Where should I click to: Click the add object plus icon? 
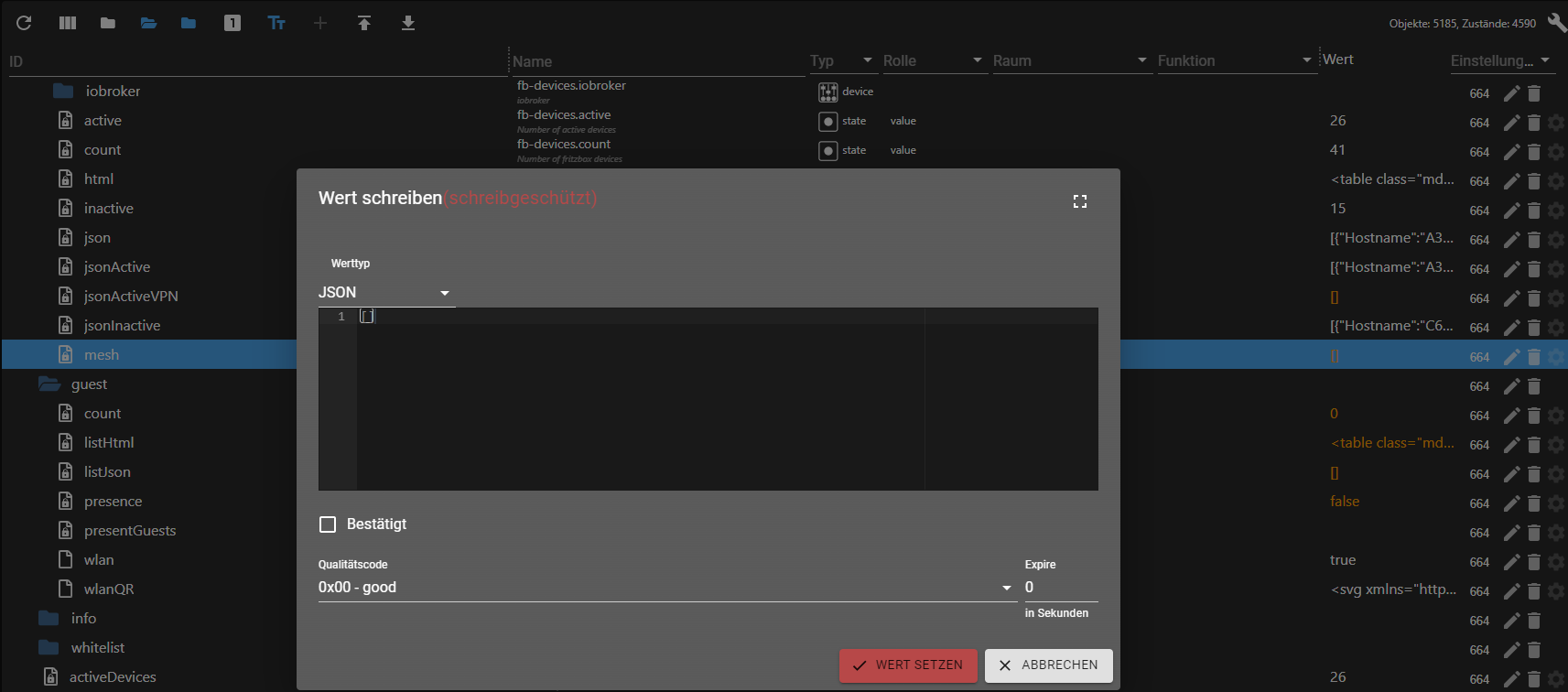point(320,23)
